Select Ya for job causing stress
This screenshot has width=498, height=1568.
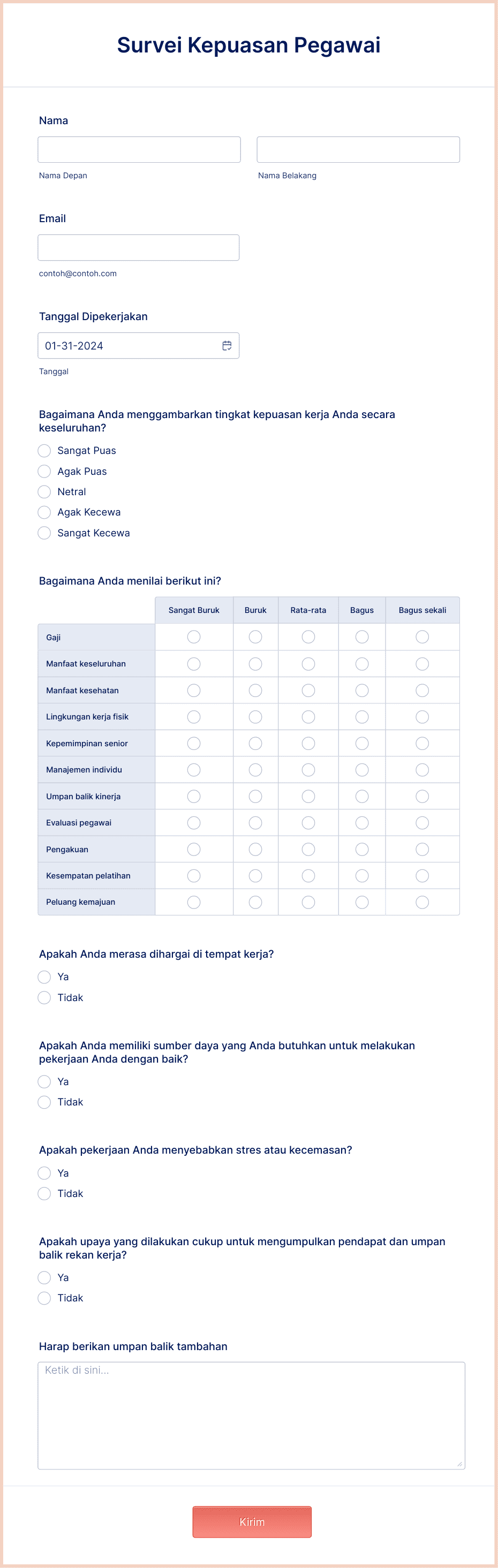44,1173
